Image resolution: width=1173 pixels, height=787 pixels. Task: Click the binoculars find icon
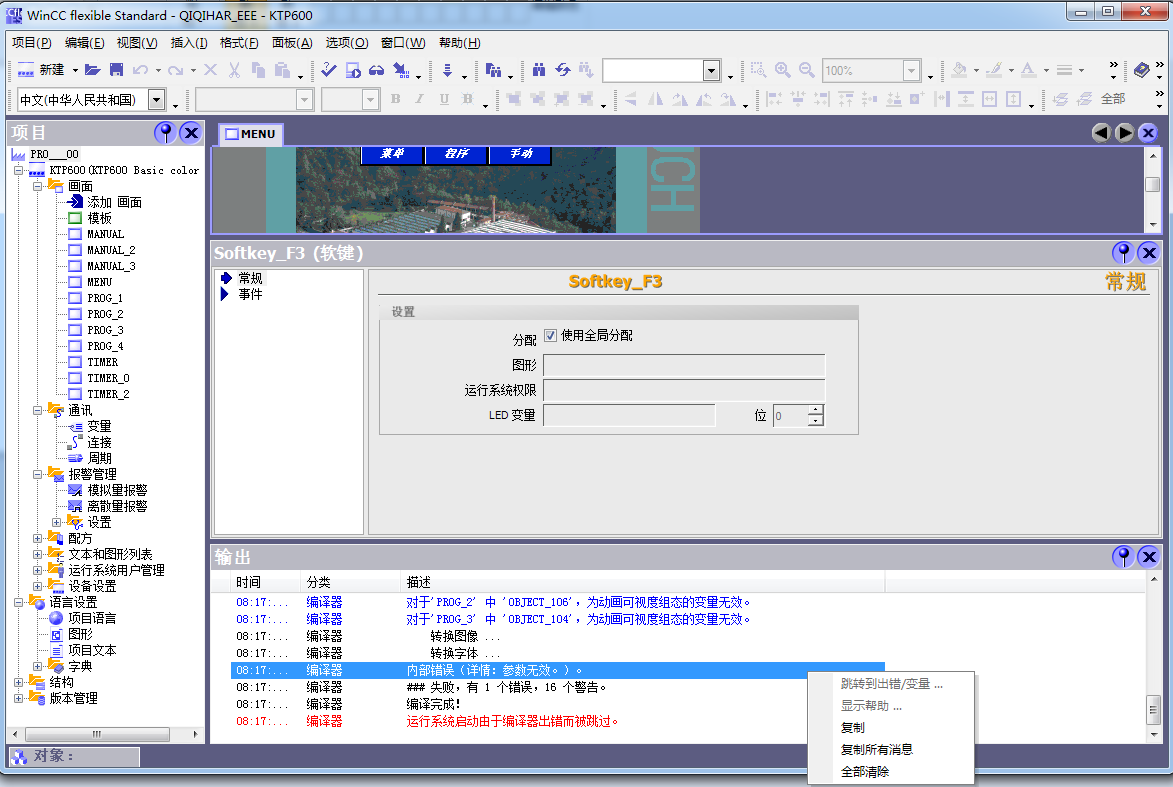(539, 70)
